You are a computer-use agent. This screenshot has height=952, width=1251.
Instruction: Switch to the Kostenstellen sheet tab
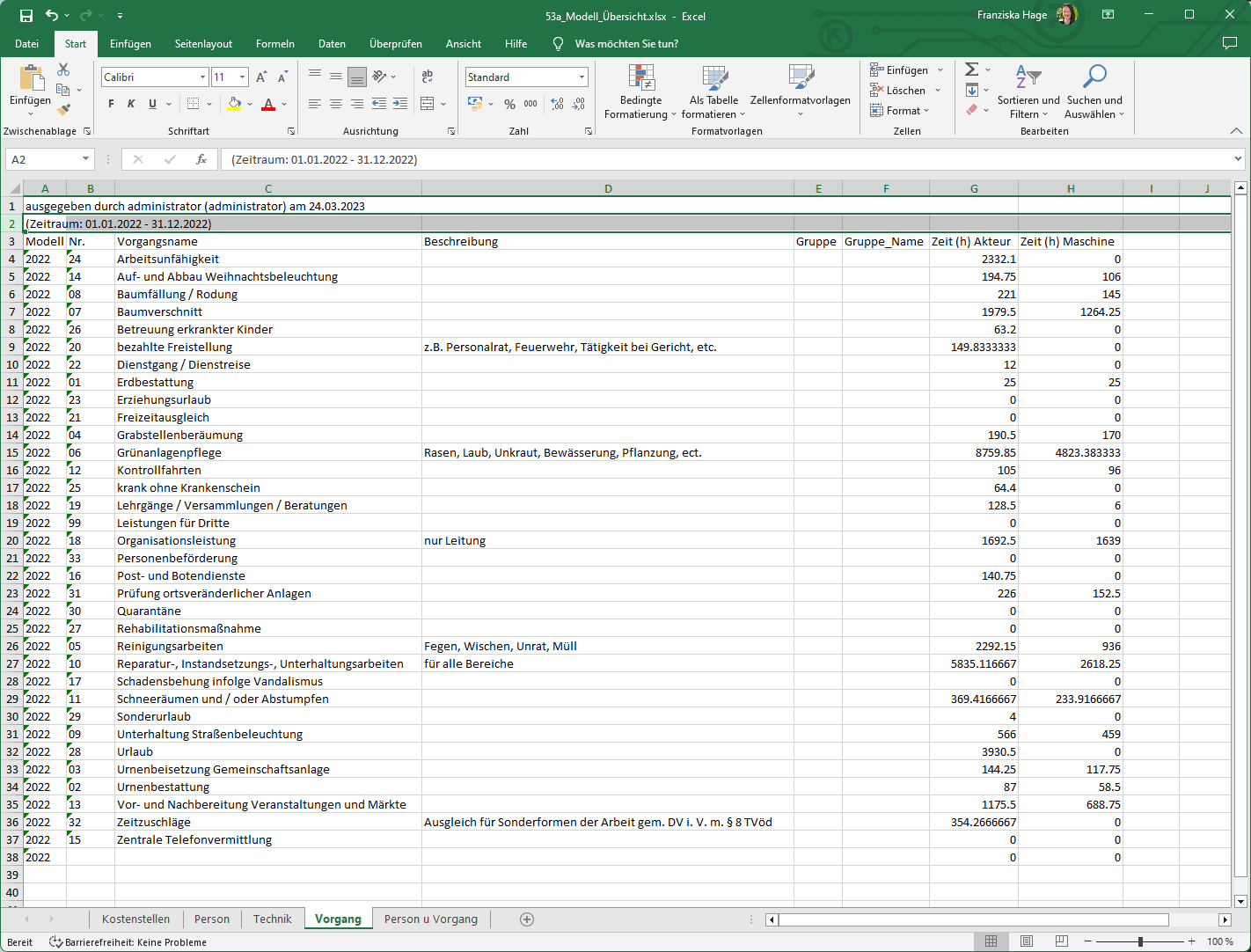135,919
